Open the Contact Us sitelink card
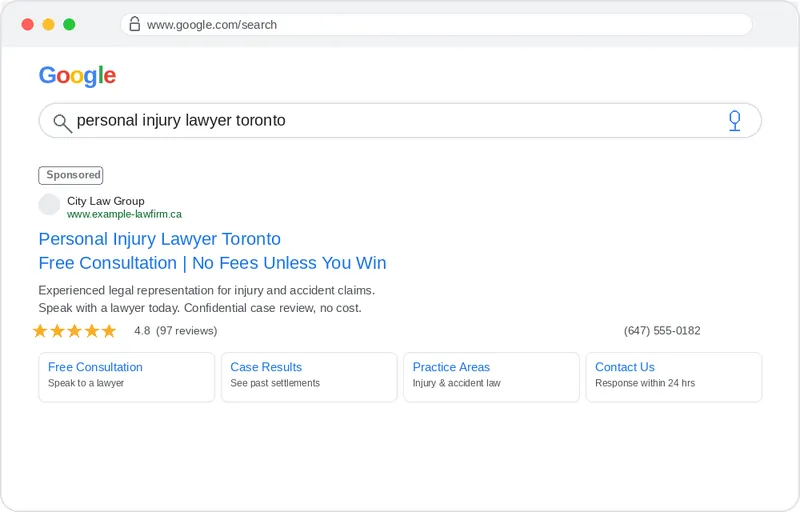Screen dimensions: 800x512 pos(674,377)
